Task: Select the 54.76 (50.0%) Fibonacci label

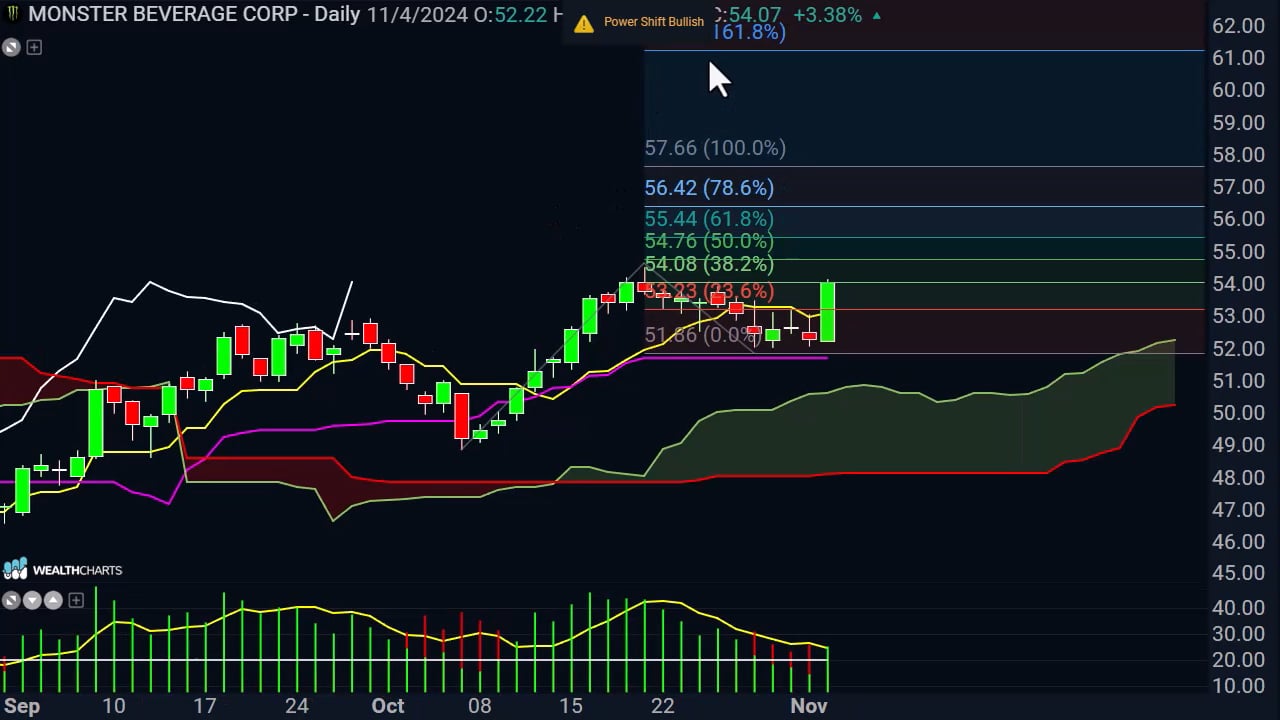Action: tap(709, 241)
